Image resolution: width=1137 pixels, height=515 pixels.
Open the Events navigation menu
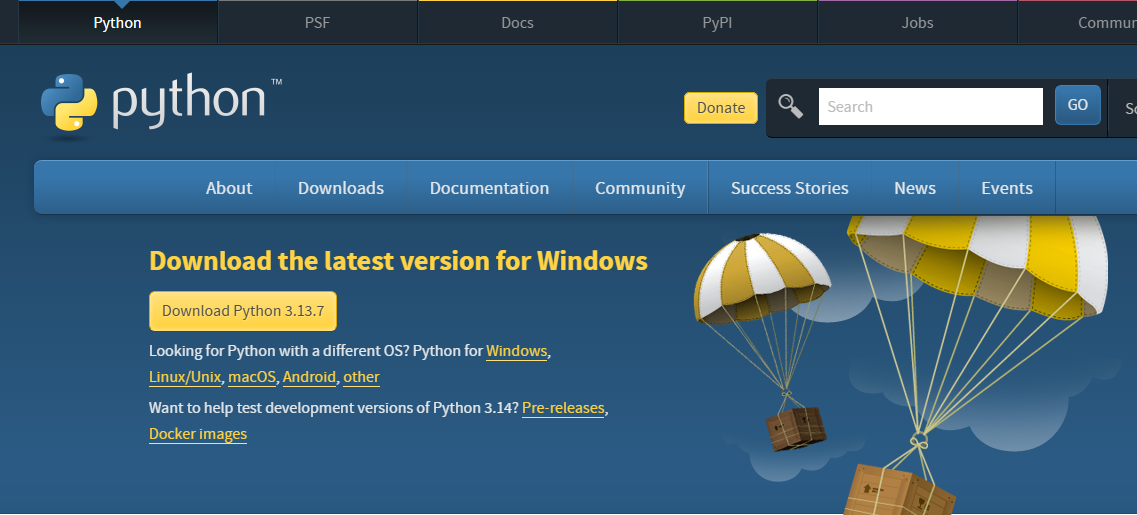point(1006,188)
